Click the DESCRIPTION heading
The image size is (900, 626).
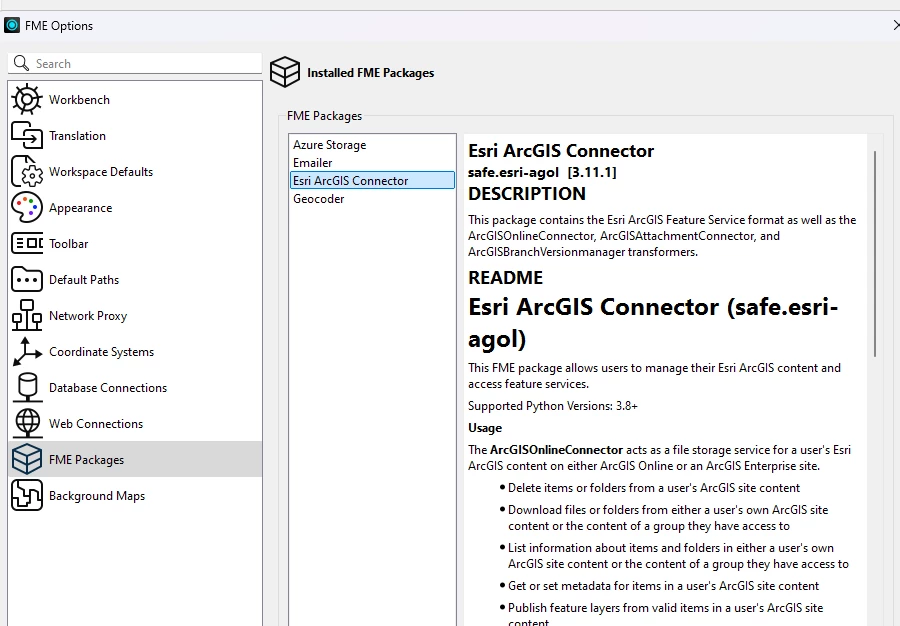pyautogui.click(x=526, y=194)
